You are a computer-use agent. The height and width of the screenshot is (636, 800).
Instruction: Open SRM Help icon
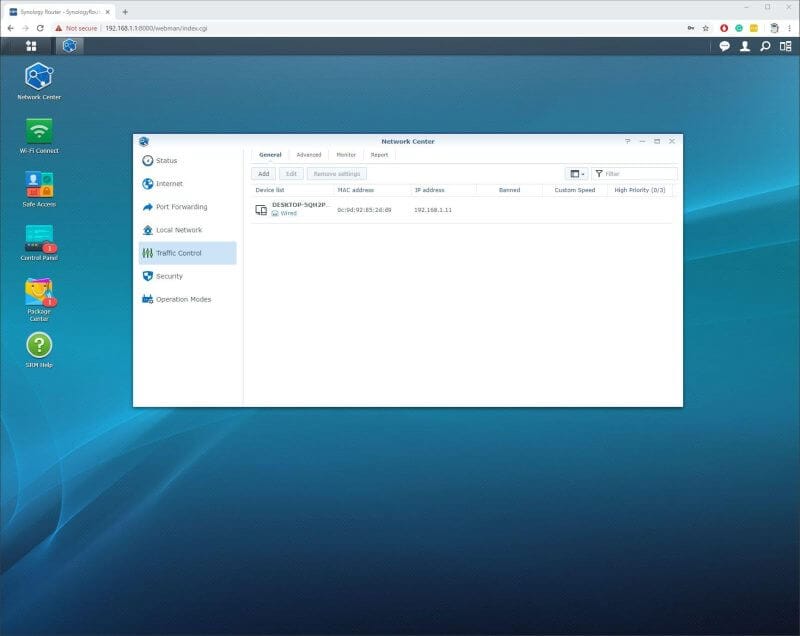pos(39,346)
